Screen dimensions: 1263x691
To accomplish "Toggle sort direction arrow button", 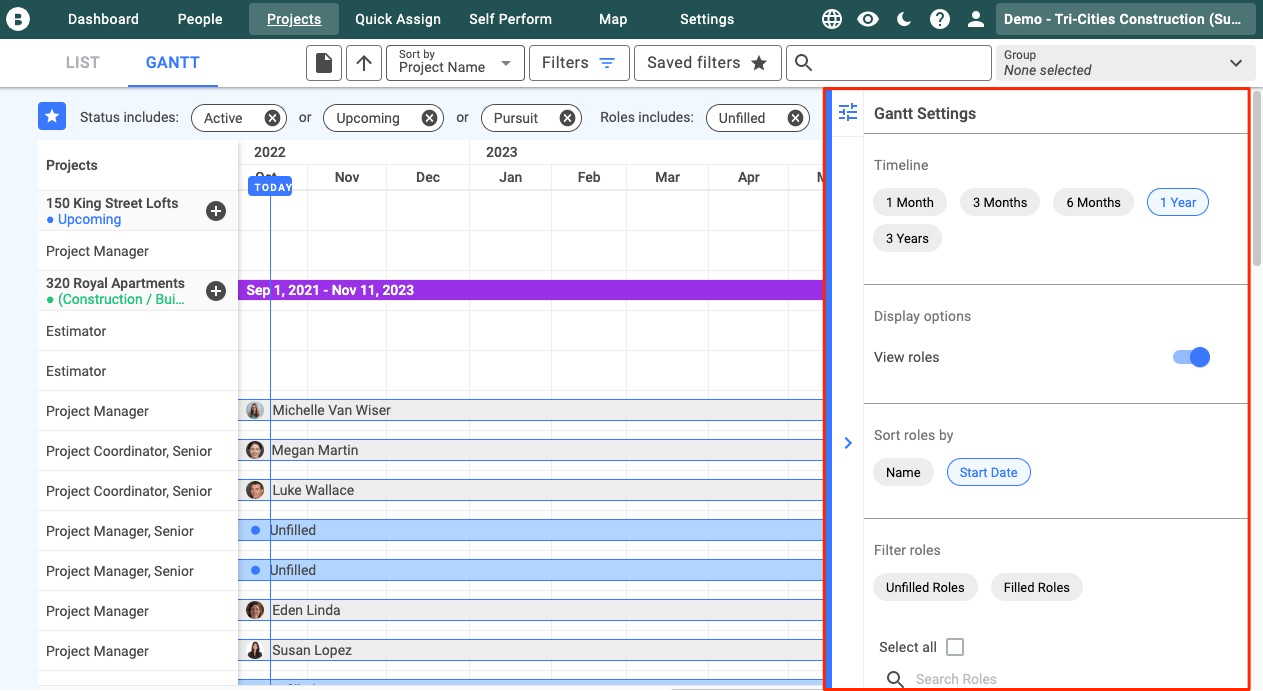I will coord(364,63).
